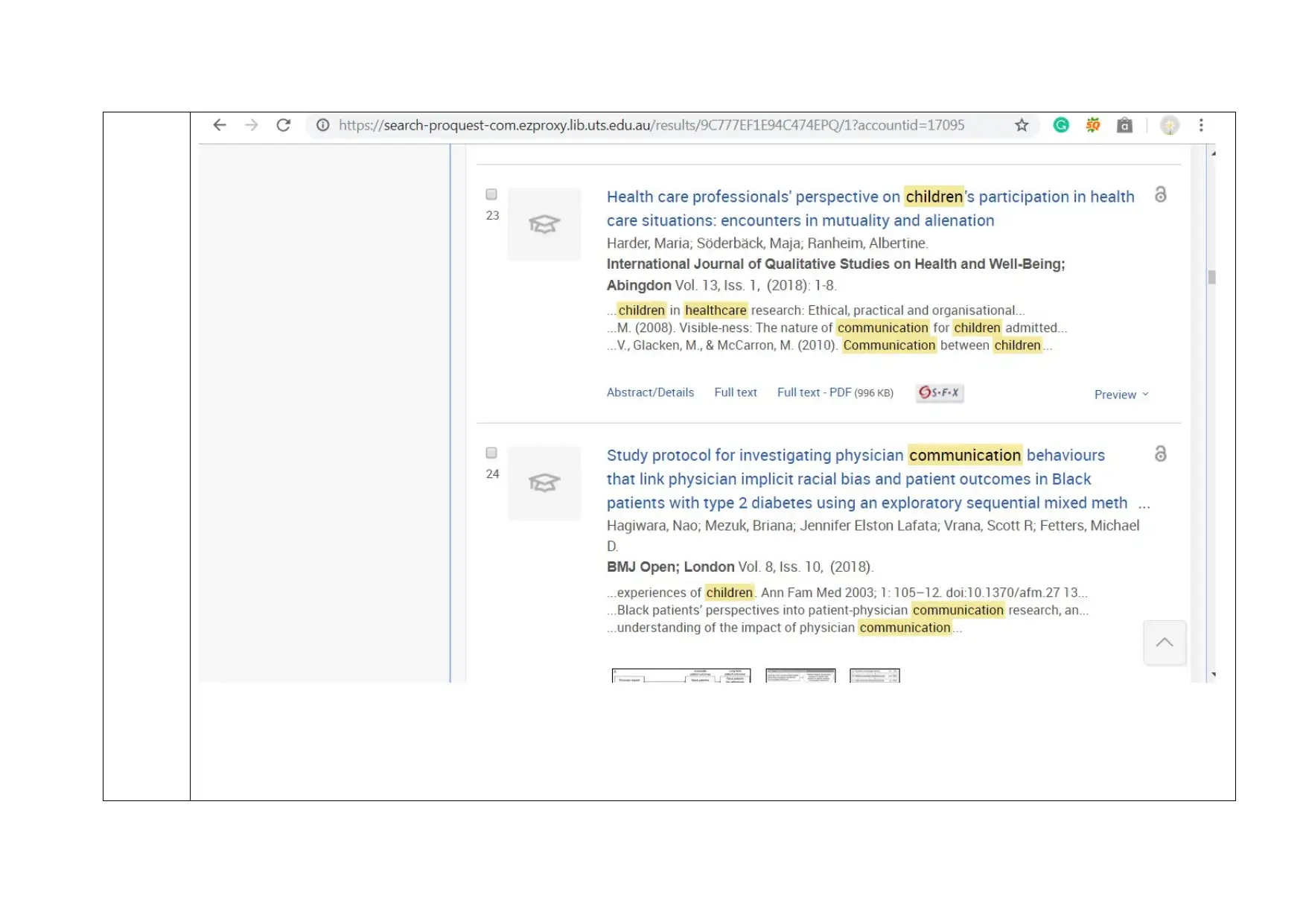Click the open access icon for result 24
Image resolution: width=1306 pixels, height=924 pixels.
click(x=1160, y=453)
